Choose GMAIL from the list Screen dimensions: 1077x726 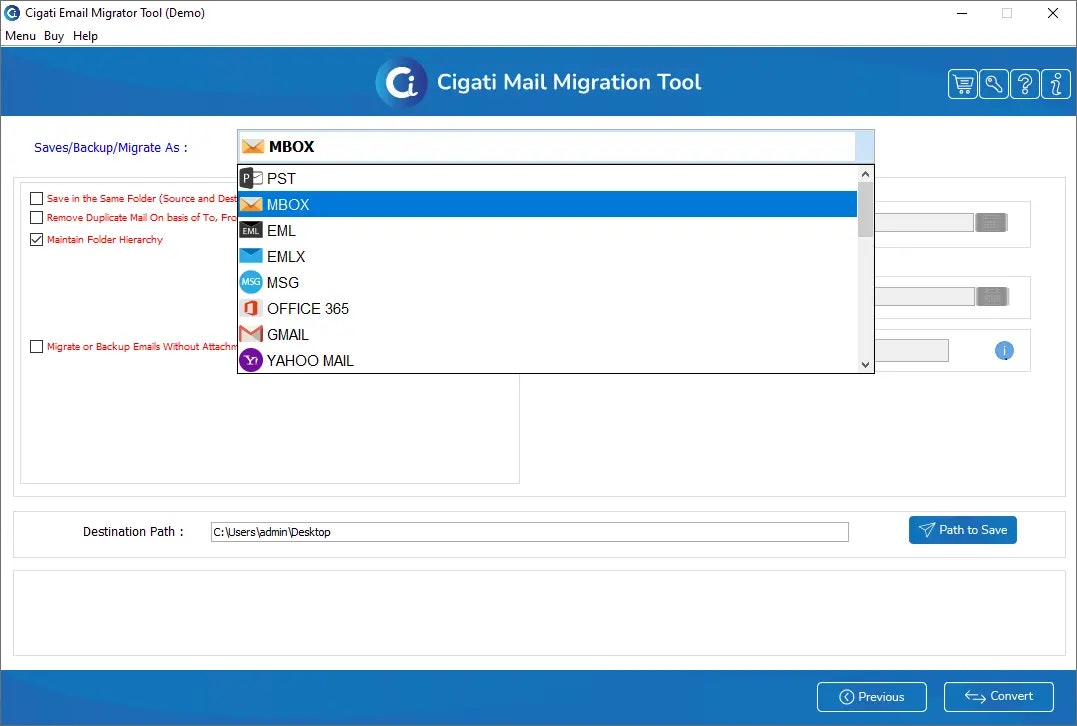tap(547, 334)
